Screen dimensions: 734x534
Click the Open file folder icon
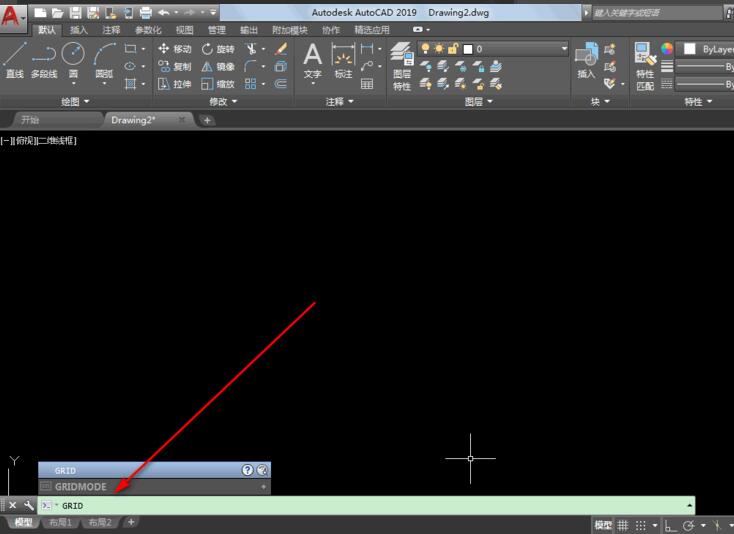(58, 13)
